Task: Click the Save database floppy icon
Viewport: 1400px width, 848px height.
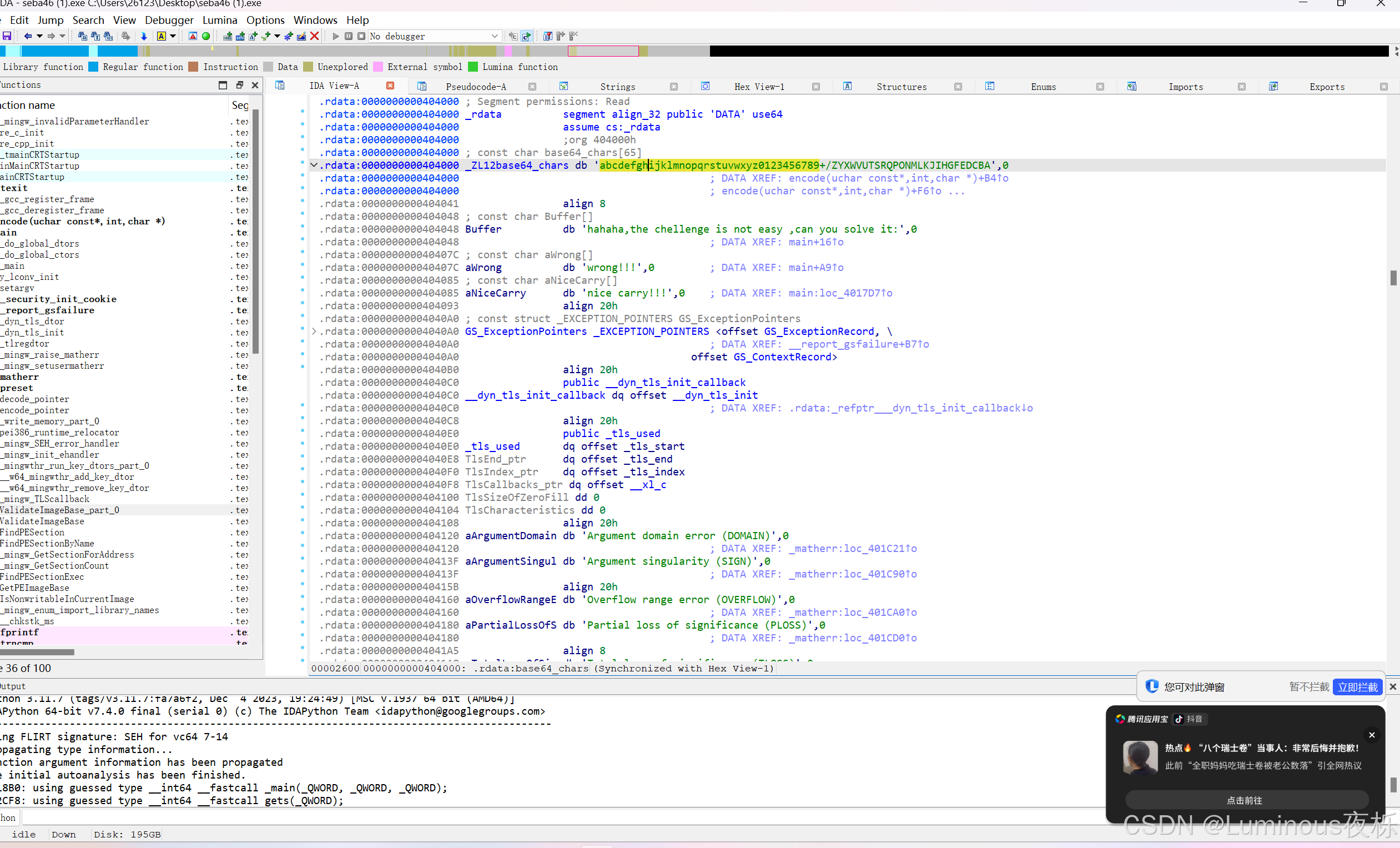Action: click(x=7, y=36)
